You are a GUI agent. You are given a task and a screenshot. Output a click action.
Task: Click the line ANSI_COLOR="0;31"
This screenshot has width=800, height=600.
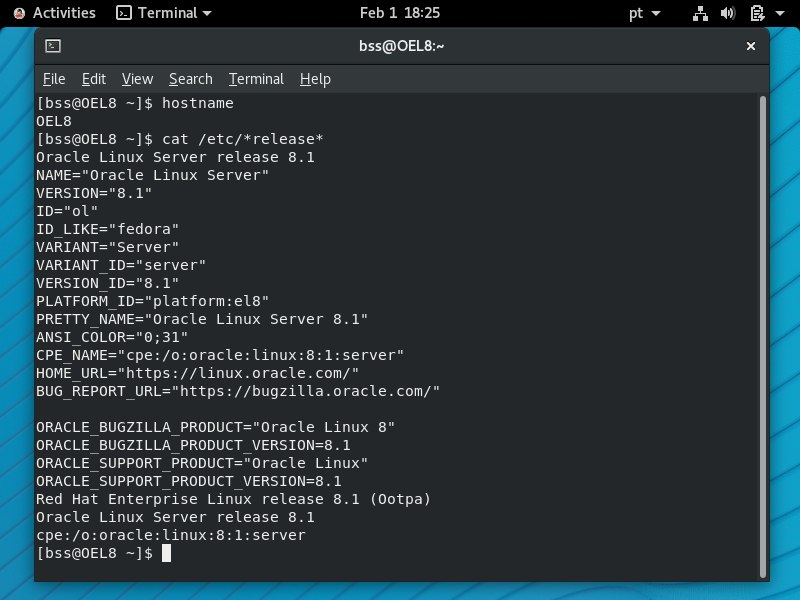[x=112, y=337]
